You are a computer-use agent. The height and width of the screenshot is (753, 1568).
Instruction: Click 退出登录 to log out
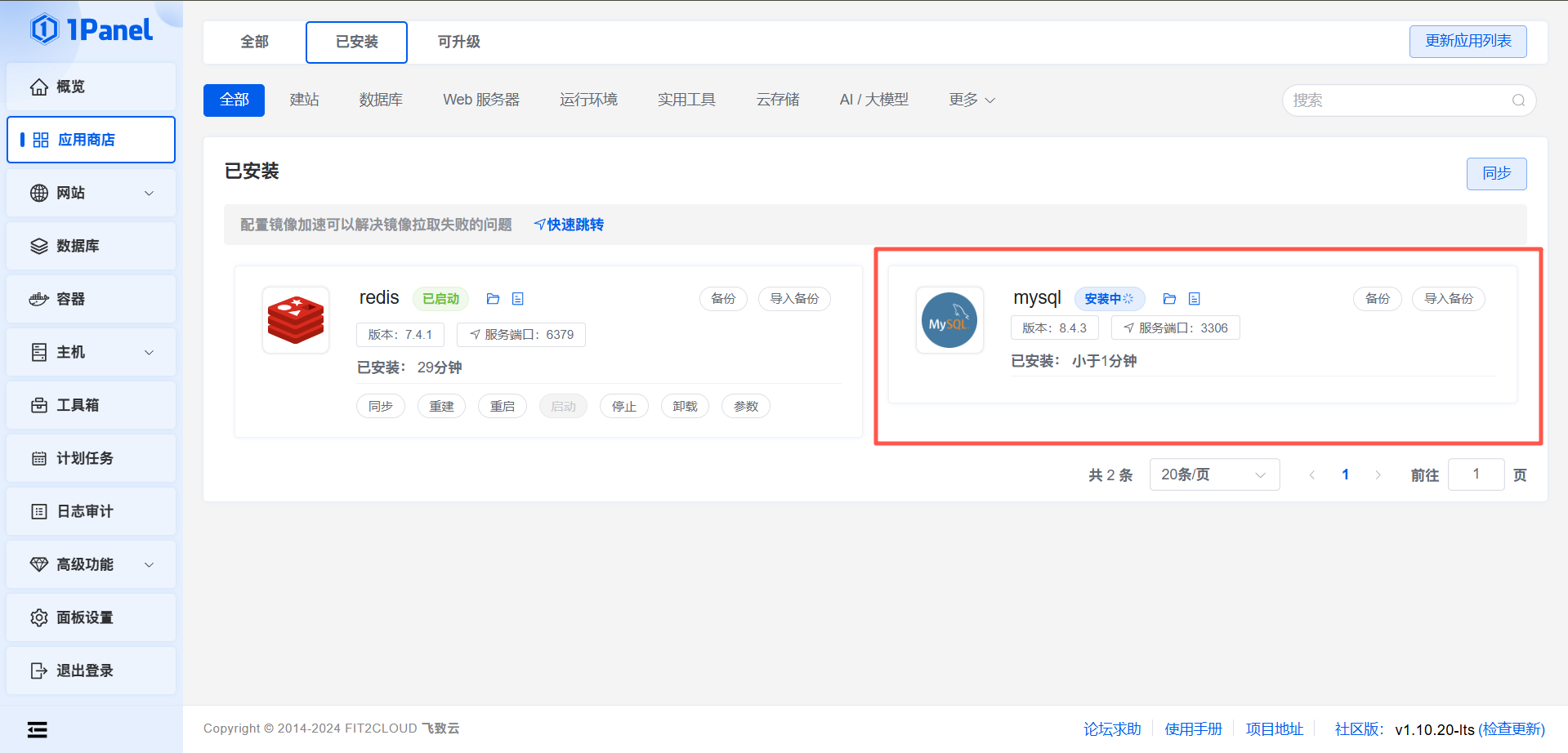pos(91,671)
